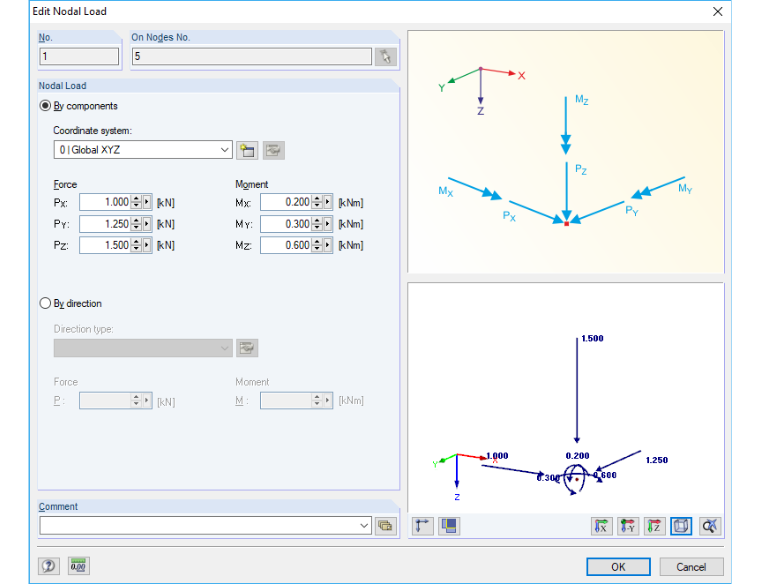Open the Mz value list arrow
The height and width of the screenshot is (584, 760).
[x=328, y=245]
